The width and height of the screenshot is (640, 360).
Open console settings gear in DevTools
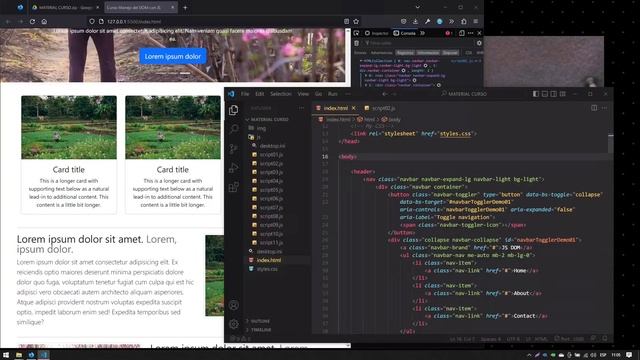(479, 43)
